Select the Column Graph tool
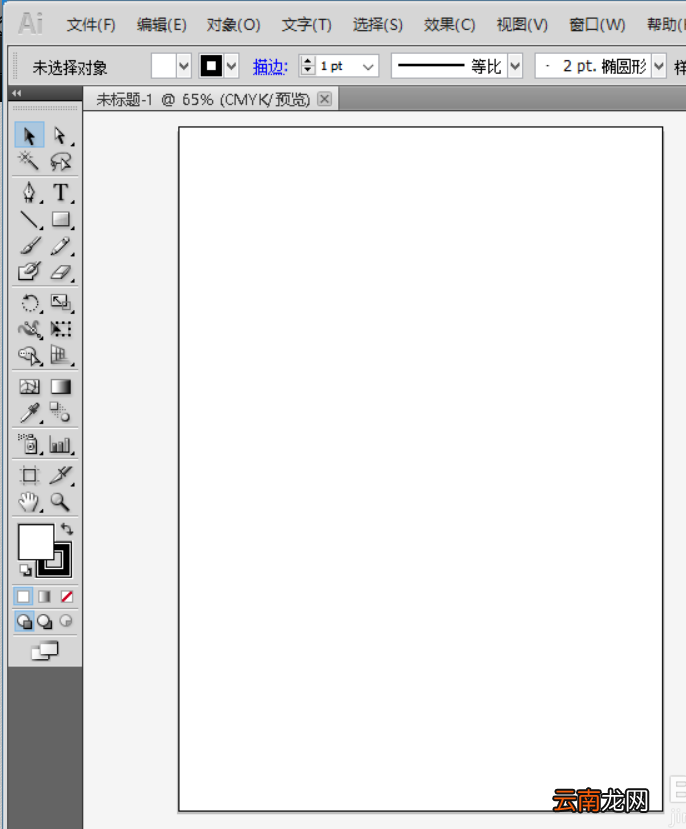Image resolution: width=686 pixels, height=829 pixels. coord(60,444)
